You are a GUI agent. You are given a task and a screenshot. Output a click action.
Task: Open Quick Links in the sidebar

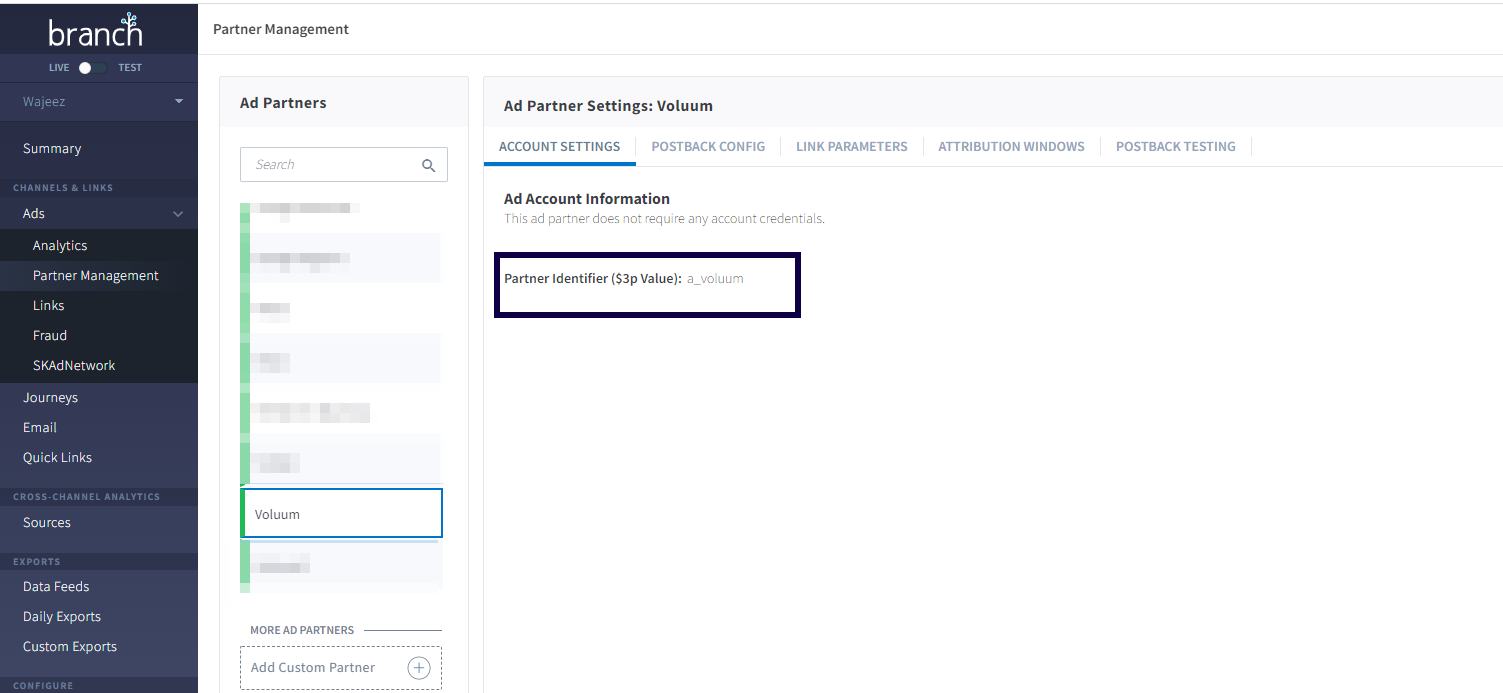click(57, 458)
